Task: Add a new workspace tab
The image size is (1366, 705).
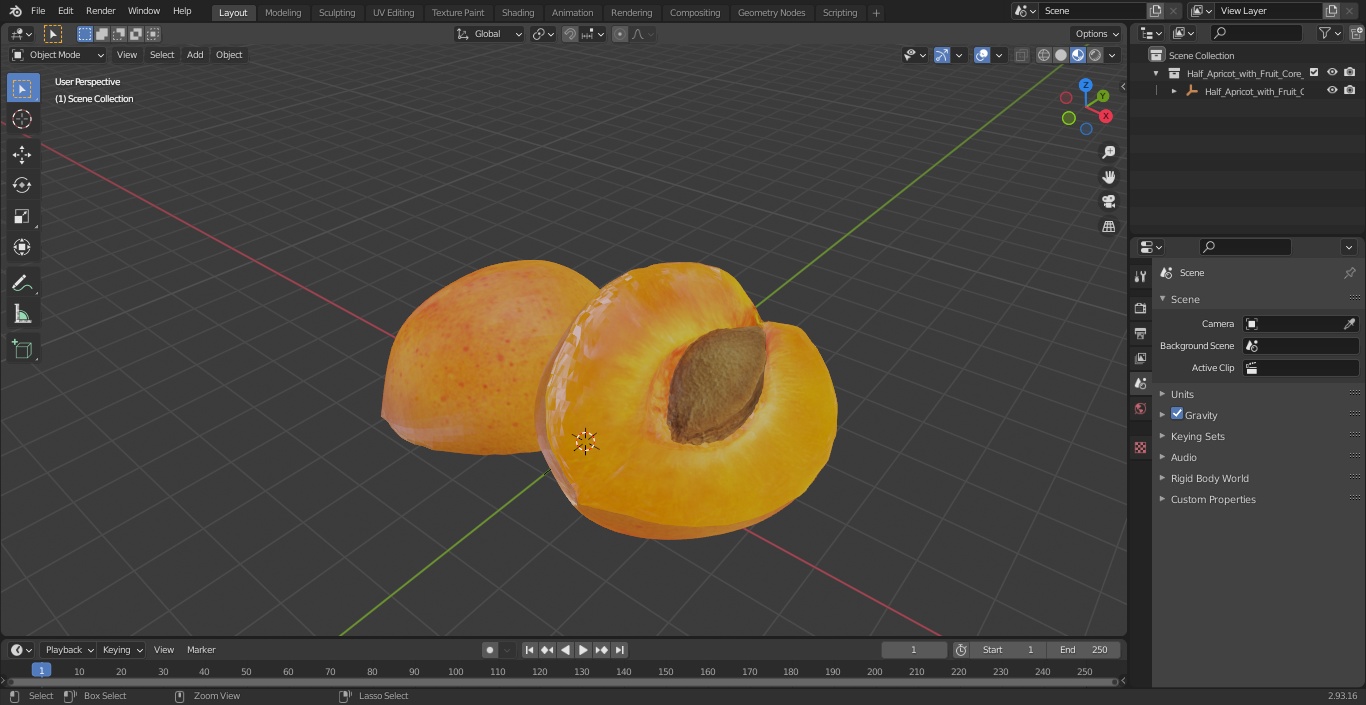Action: pyautogui.click(x=877, y=13)
